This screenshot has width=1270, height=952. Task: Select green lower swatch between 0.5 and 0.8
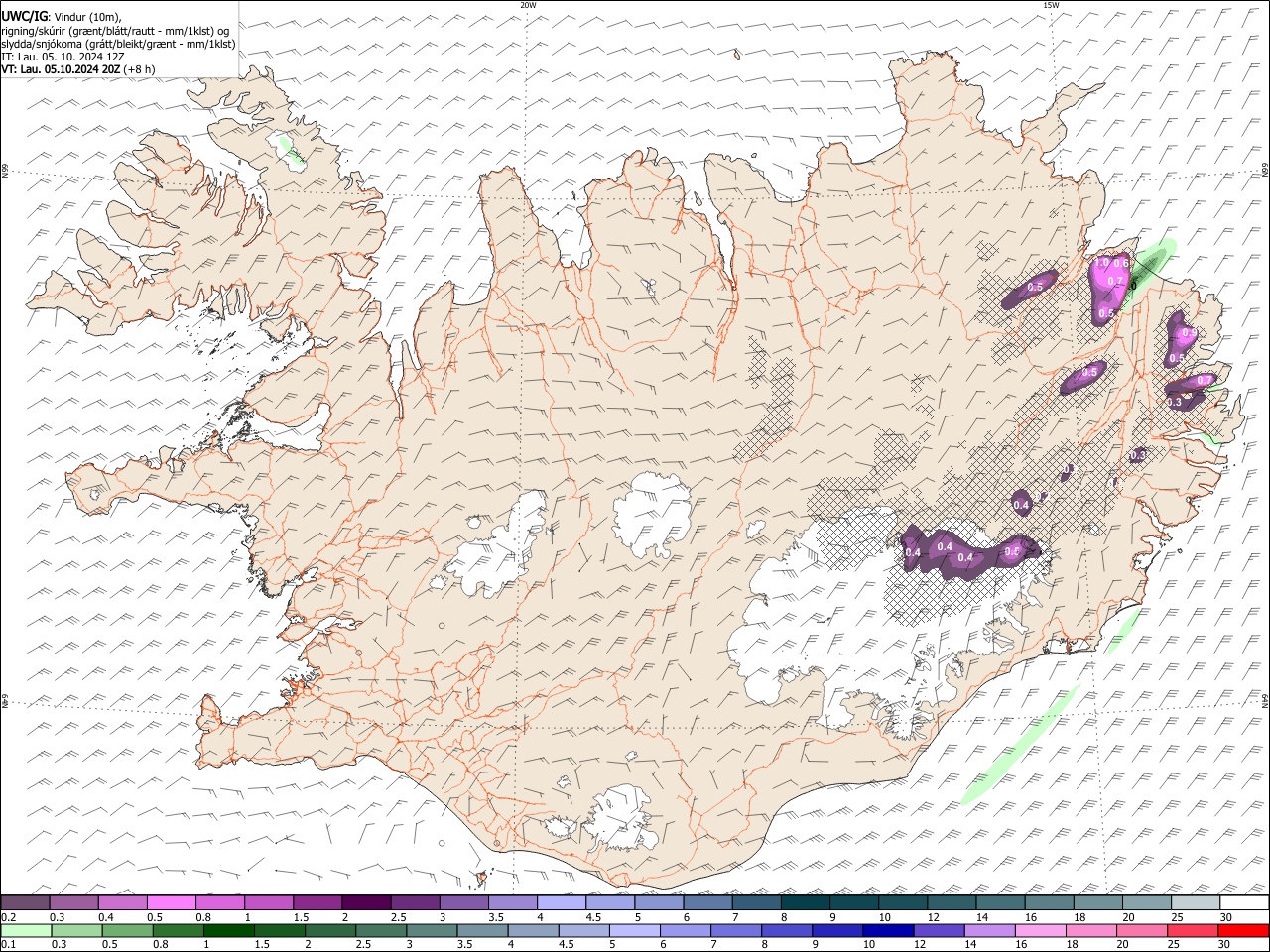click(x=128, y=930)
